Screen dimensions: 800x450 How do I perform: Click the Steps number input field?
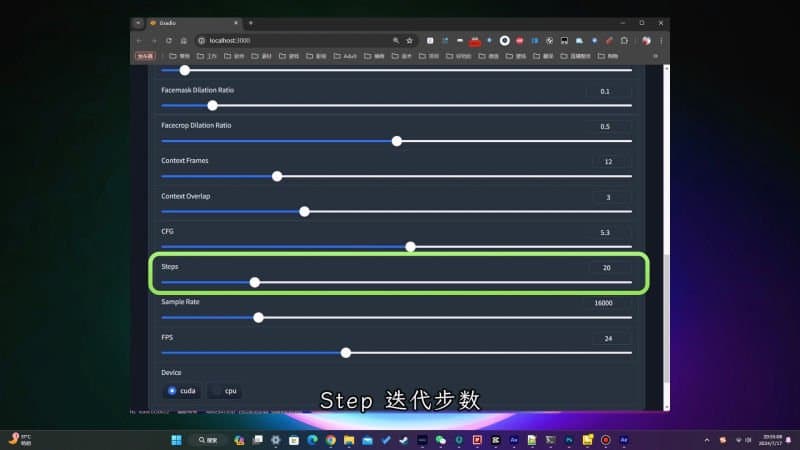[608, 267]
